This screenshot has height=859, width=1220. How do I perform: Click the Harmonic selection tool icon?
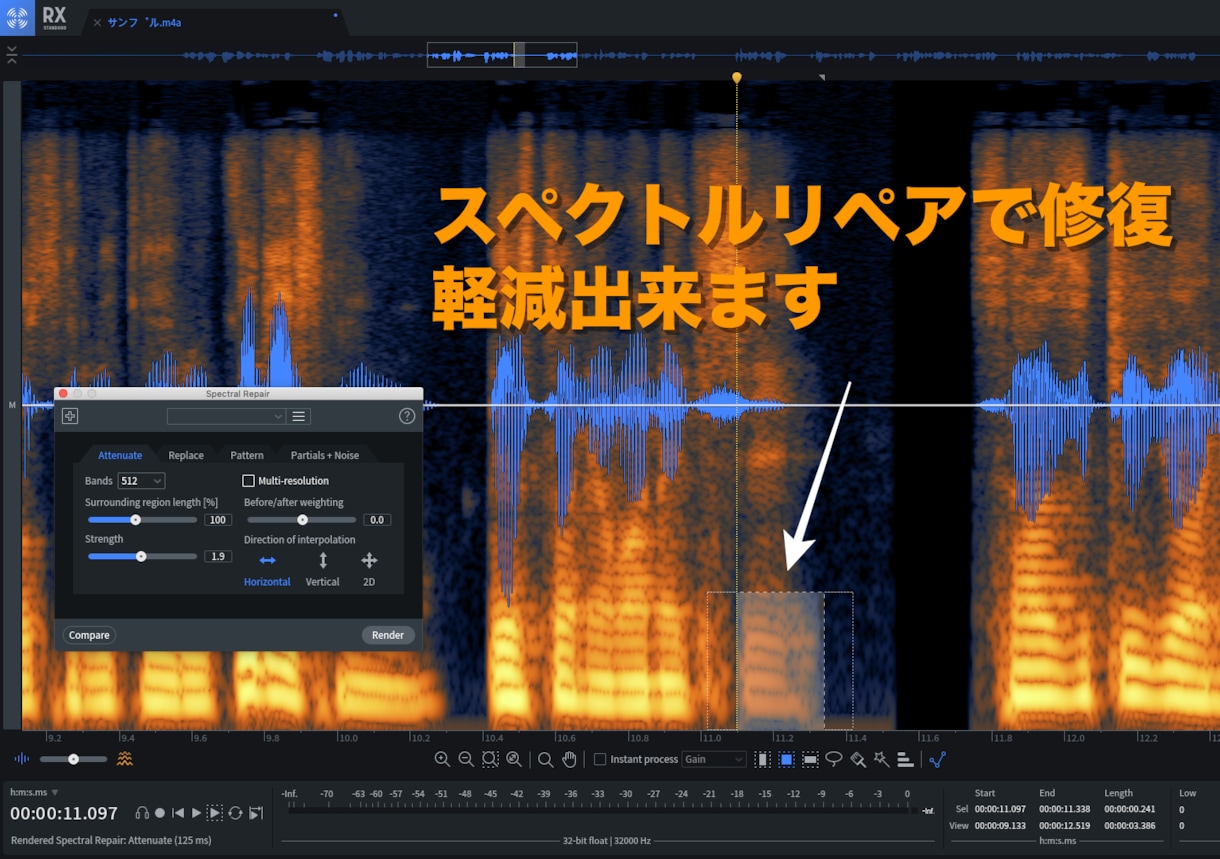905,760
